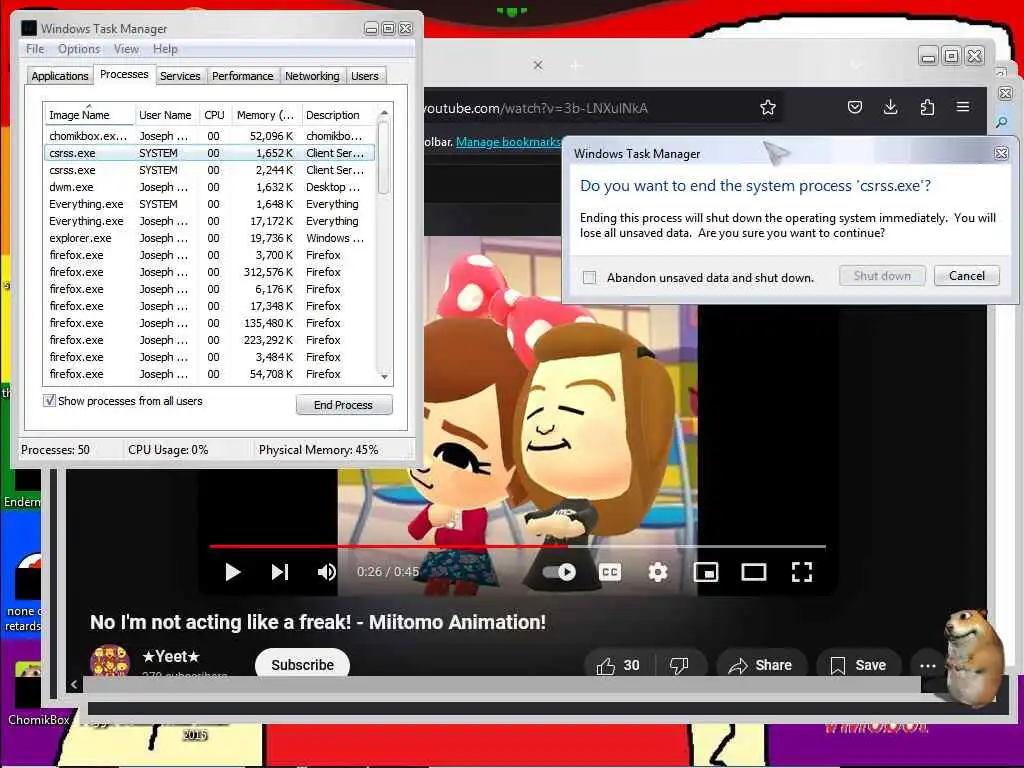Switch to the Users tab
Image resolution: width=1024 pixels, height=768 pixels.
point(364,76)
